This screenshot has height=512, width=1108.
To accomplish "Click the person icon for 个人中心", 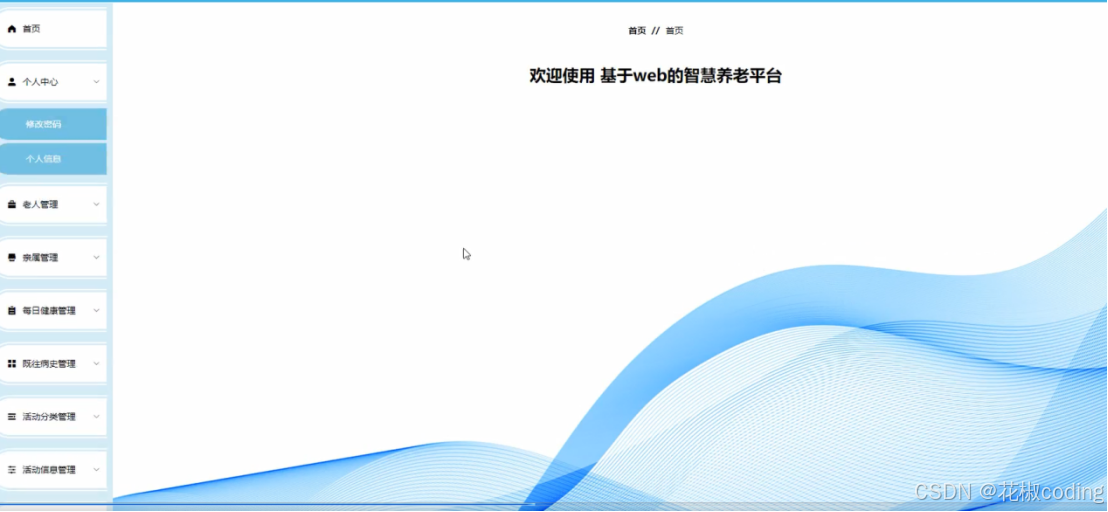I will 11,82.
